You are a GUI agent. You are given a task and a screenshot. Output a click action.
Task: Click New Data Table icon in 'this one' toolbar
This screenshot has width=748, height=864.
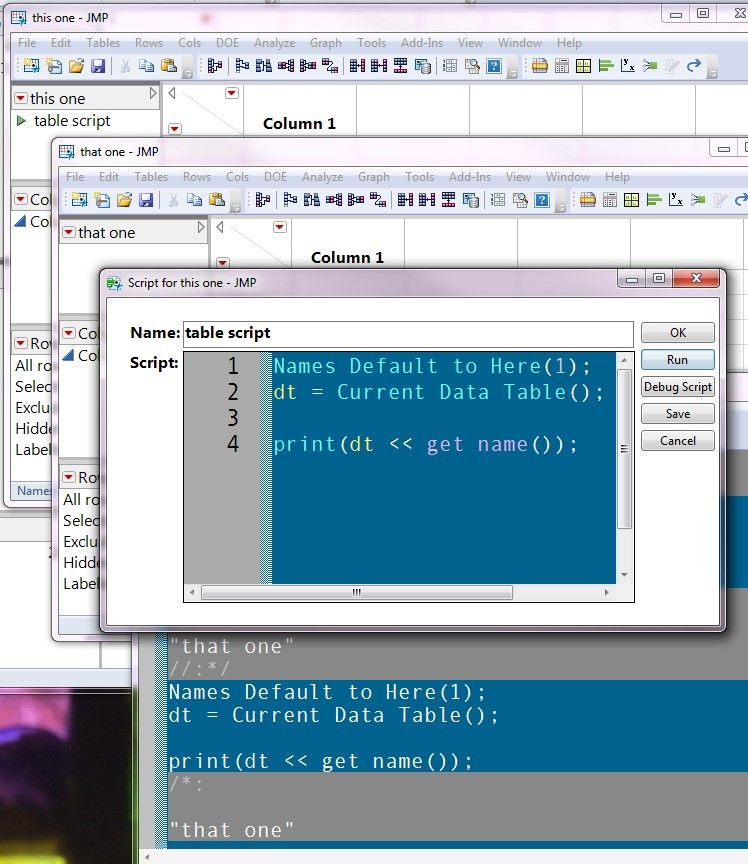tap(31, 66)
